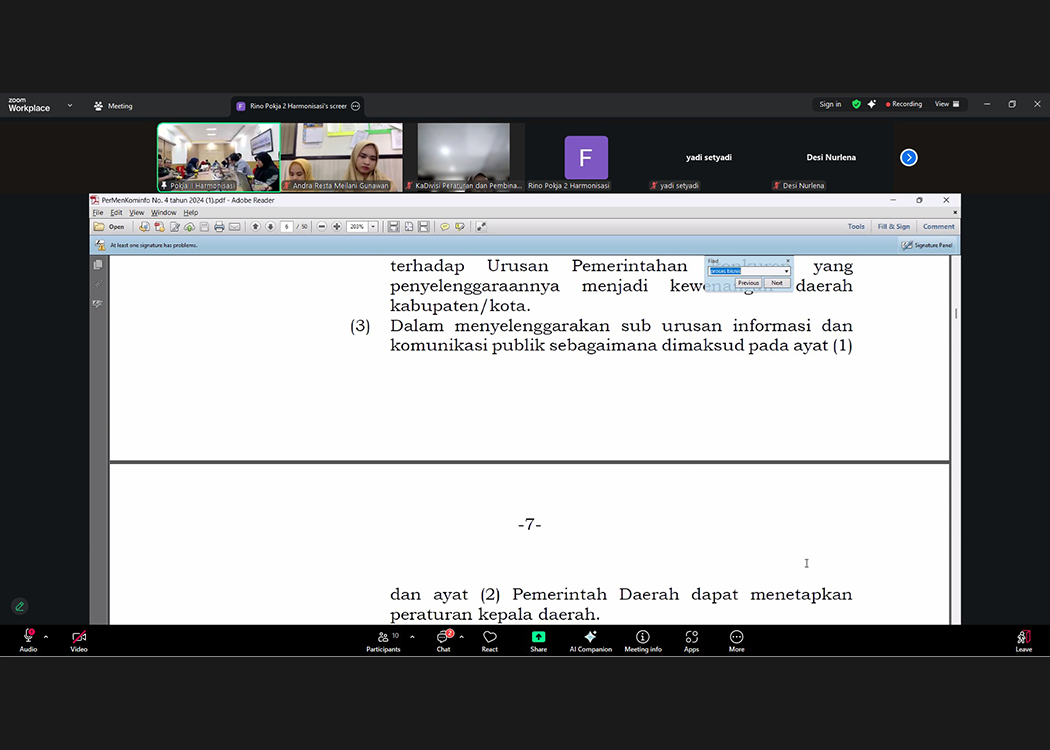Click the zoom out minus icon

point(322,227)
